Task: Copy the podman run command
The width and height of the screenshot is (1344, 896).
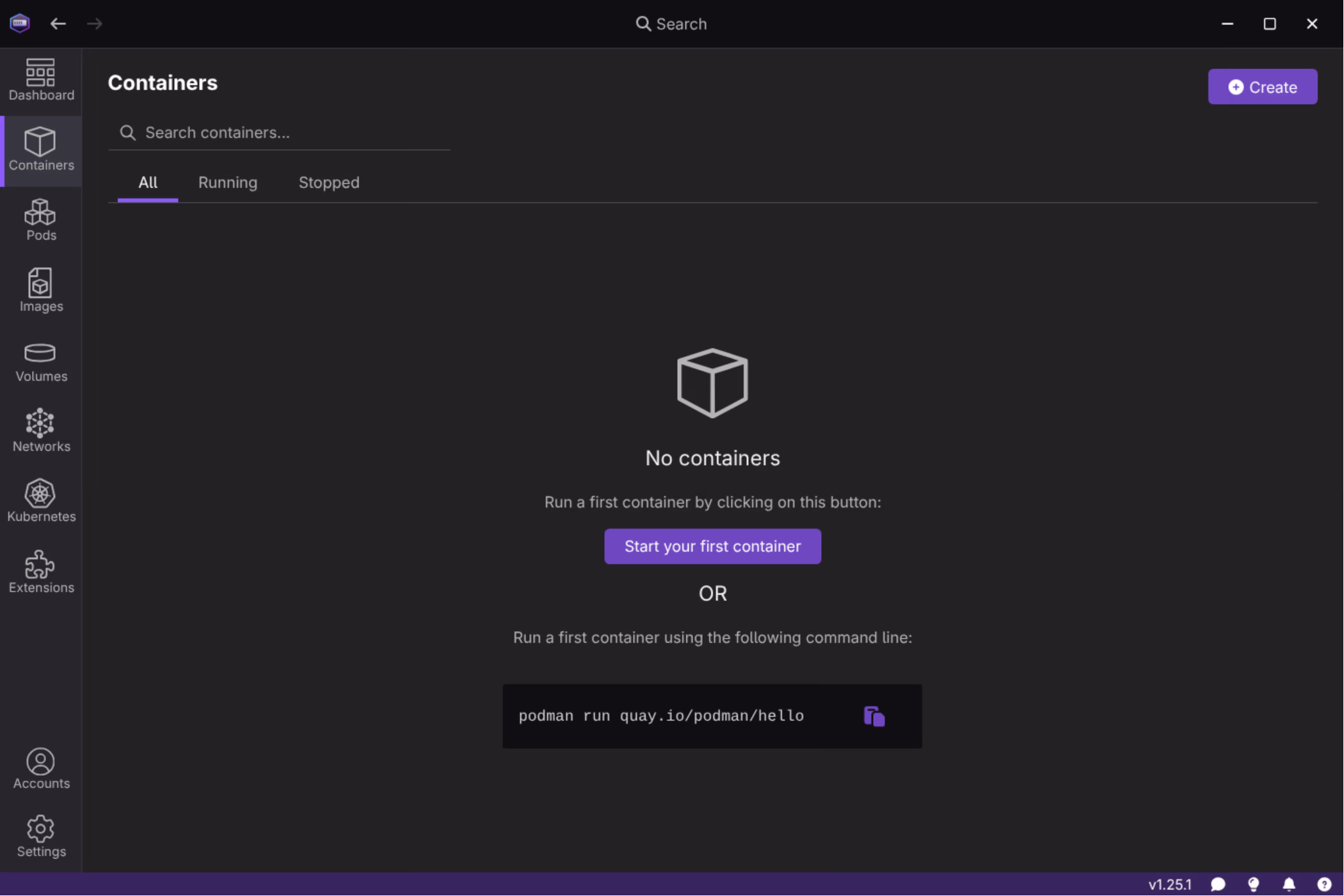Action: (x=874, y=716)
